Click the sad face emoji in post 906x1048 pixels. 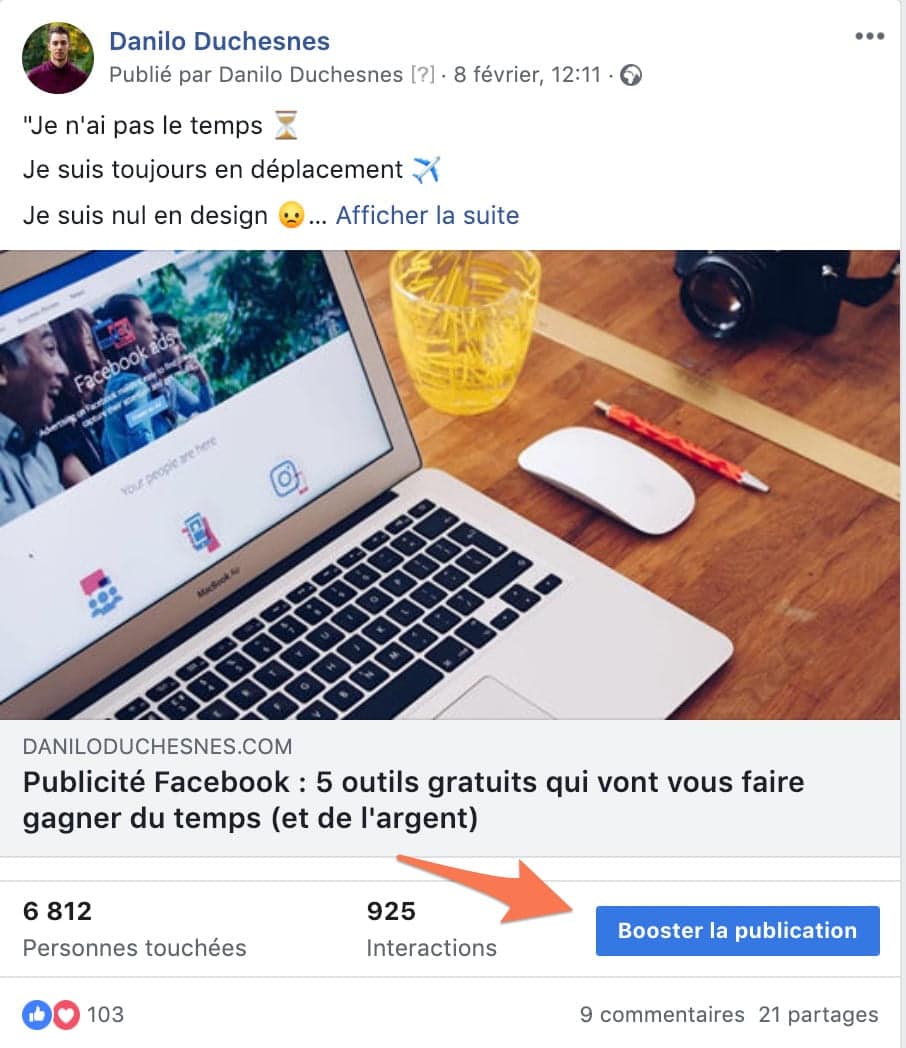tap(291, 215)
